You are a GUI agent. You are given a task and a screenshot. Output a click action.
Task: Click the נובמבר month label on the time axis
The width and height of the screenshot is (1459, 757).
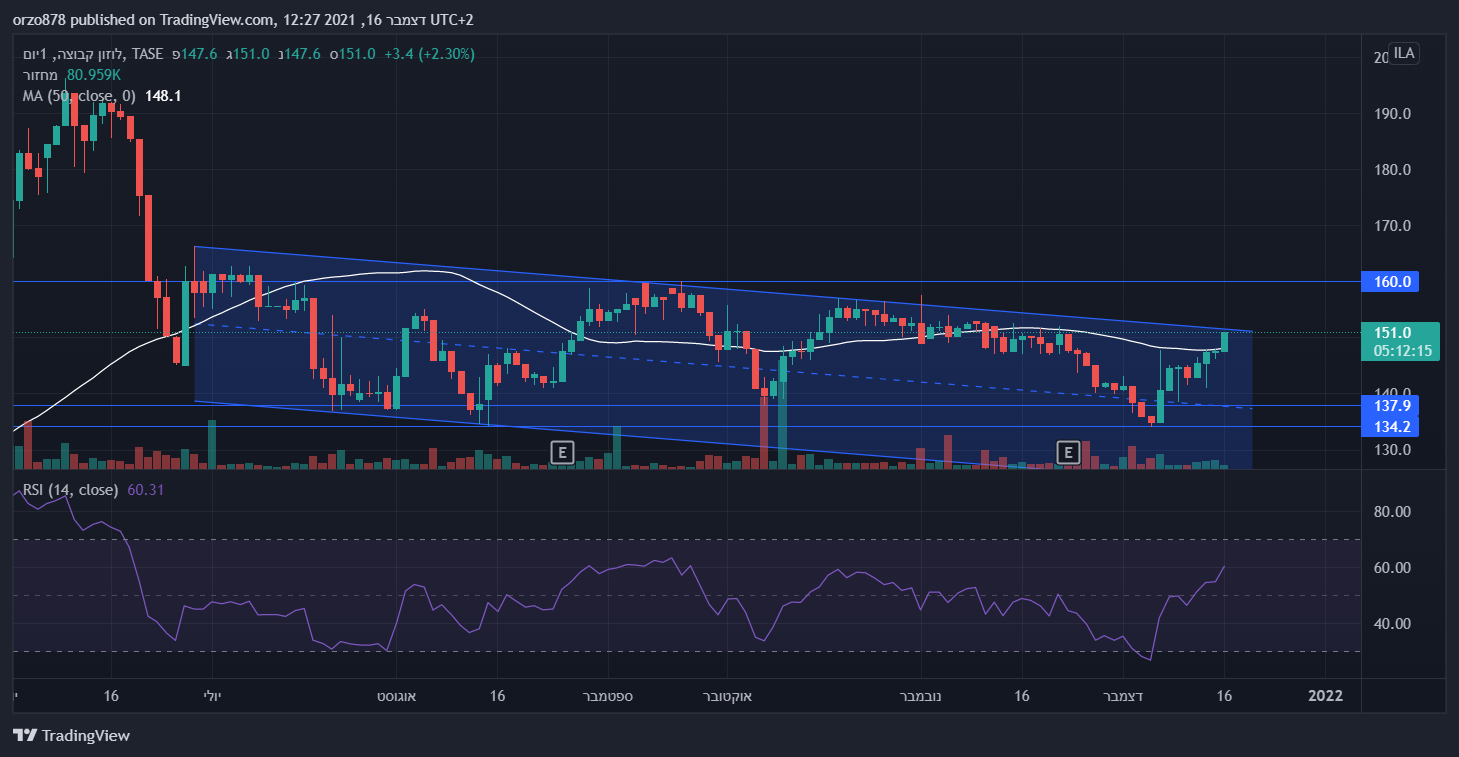pos(920,695)
